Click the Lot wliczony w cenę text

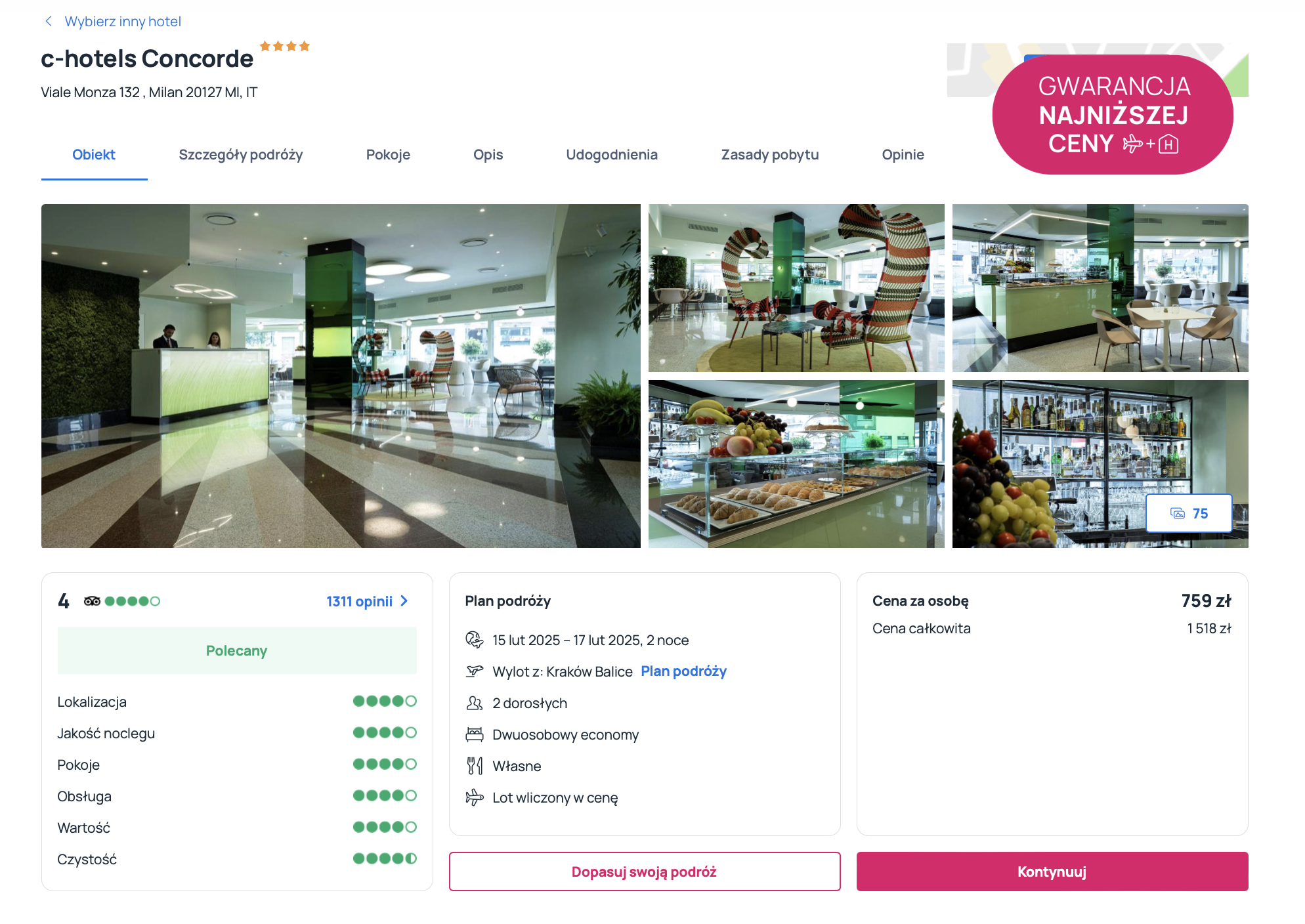click(x=555, y=798)
